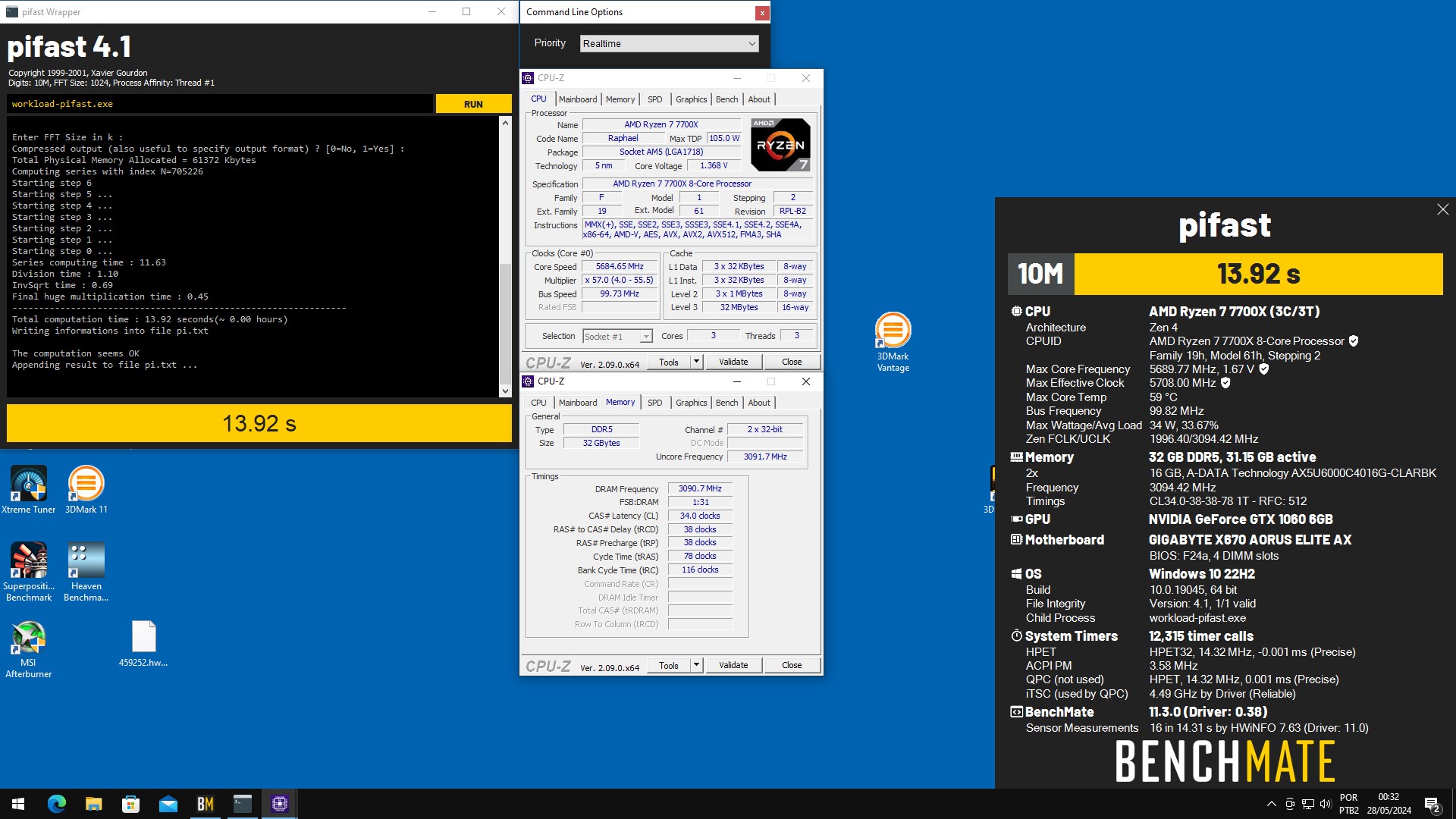Viewport: 1456px width, 819px height.
Task: Open volume control in system tray
Action: point(1325,804)
